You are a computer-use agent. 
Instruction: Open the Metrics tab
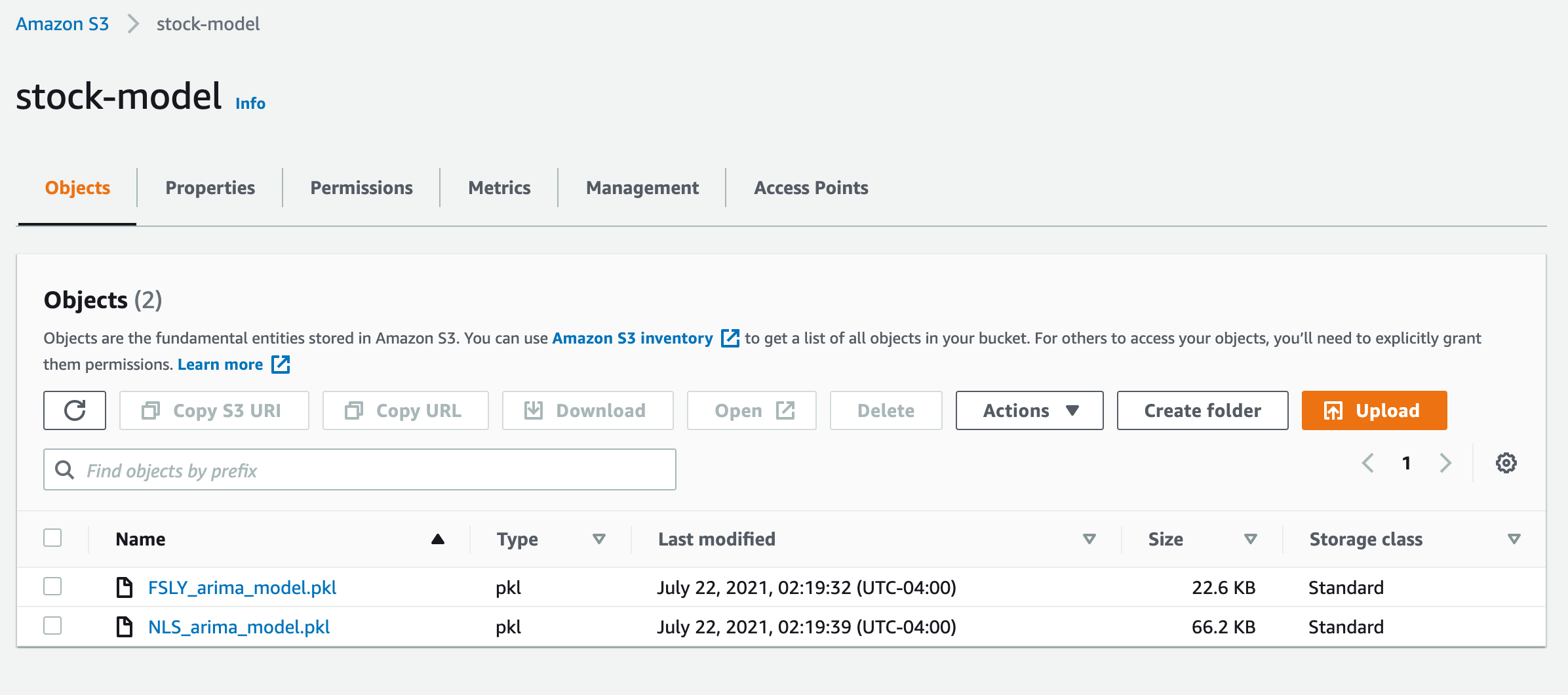coord(499,188)
